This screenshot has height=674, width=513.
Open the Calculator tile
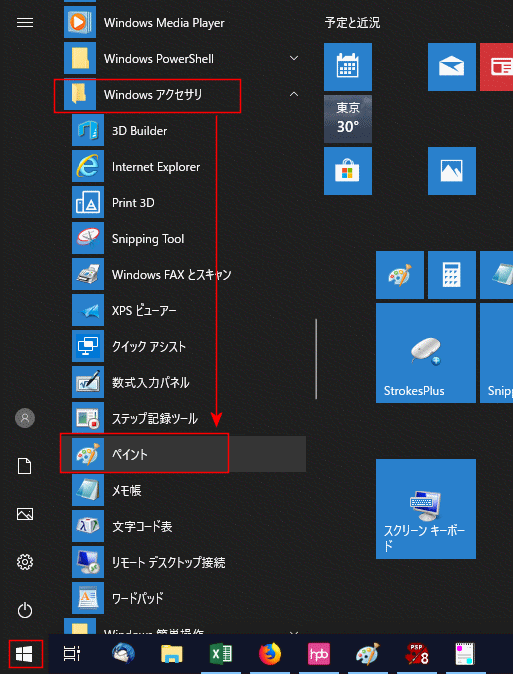click(452, 275)
